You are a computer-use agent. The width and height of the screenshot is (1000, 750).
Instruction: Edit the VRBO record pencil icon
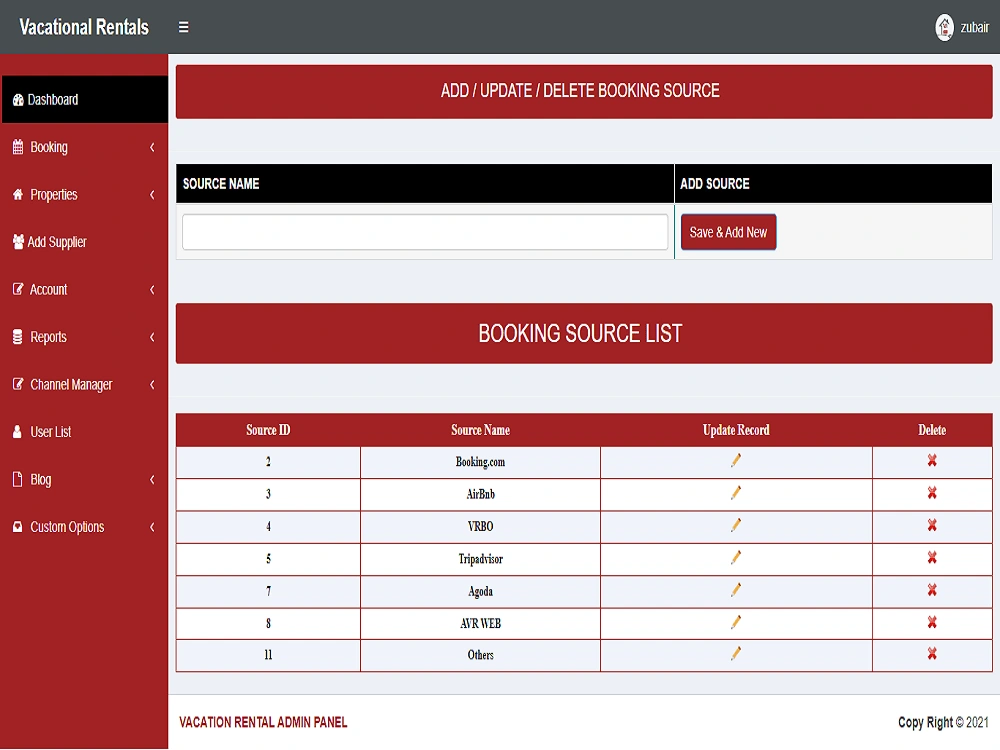tap(736, 526)
